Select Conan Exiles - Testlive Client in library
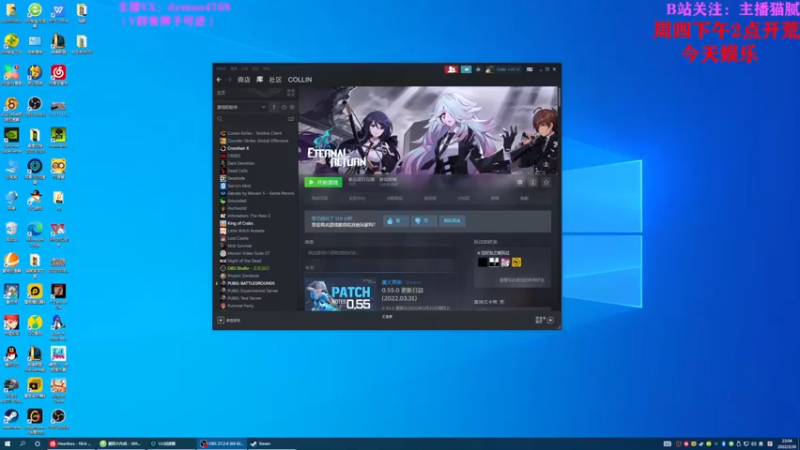The height and width of the screenshot is (450, 800). tap(254, 133)
